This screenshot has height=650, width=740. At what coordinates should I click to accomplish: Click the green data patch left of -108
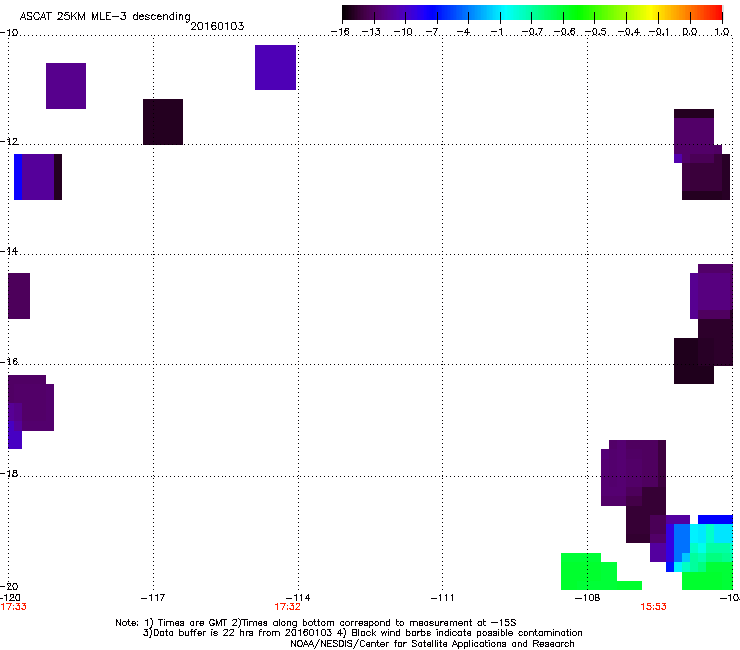tap(596, 572)
